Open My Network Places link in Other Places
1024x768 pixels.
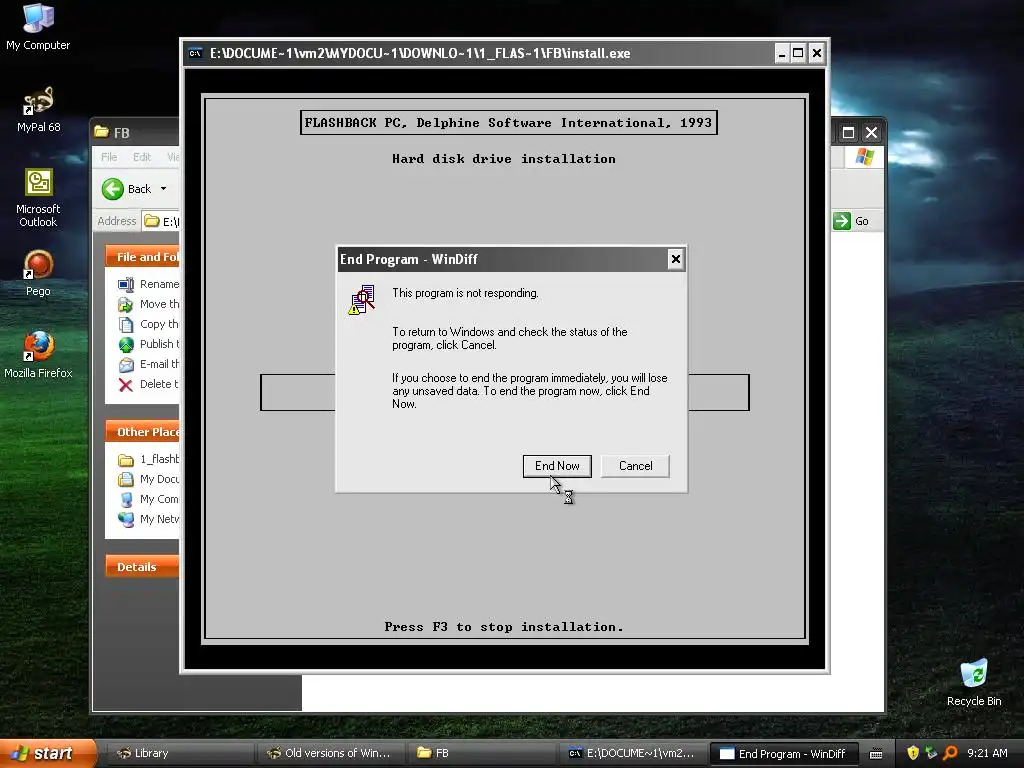click(149, 519)
